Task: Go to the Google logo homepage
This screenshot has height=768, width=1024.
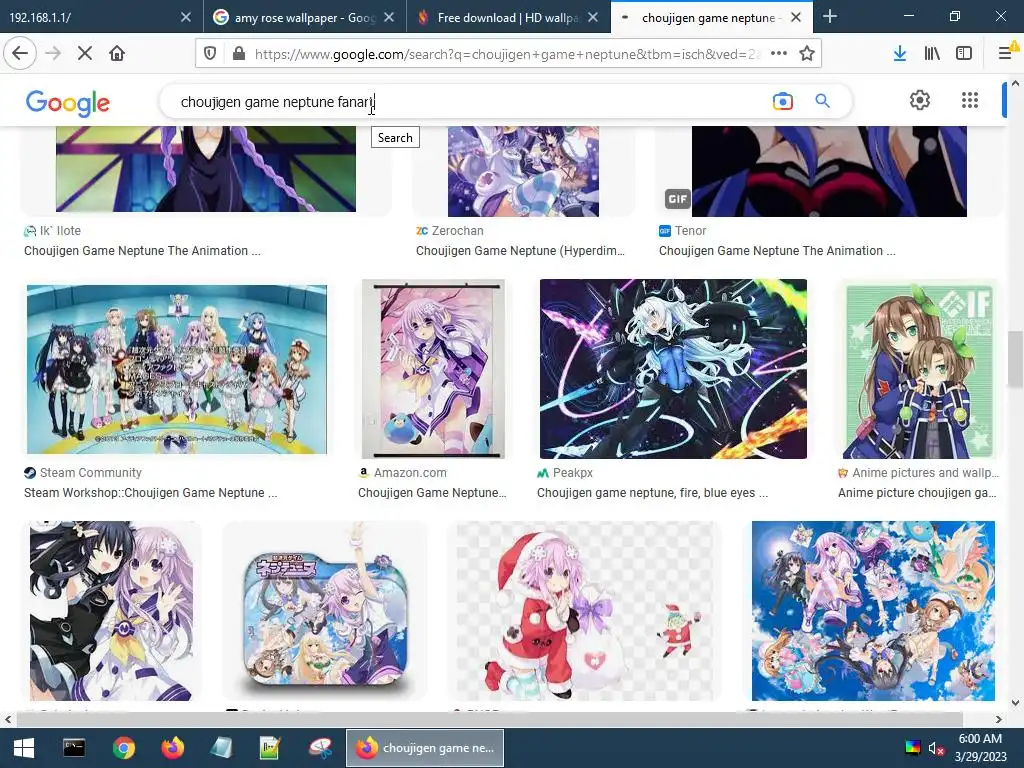Action: pyautogui.click(x=68, y=103)
